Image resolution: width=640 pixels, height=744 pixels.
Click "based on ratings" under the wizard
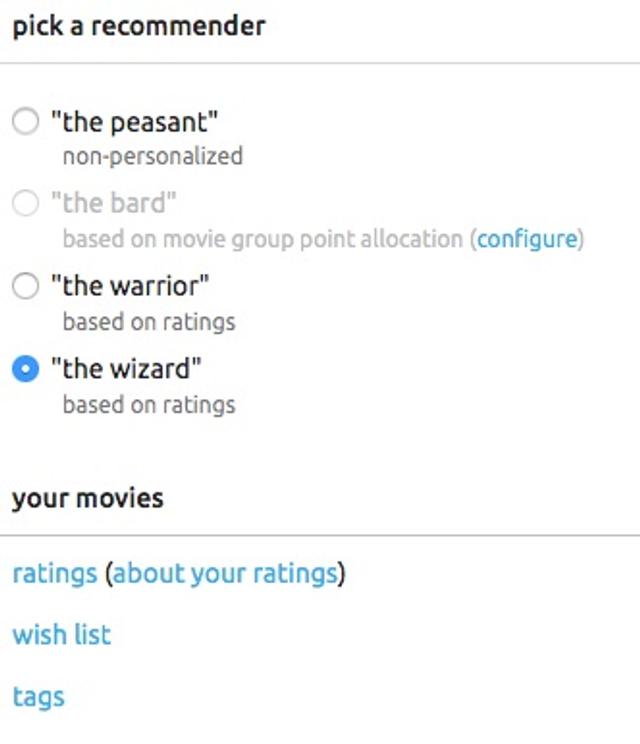149,405
